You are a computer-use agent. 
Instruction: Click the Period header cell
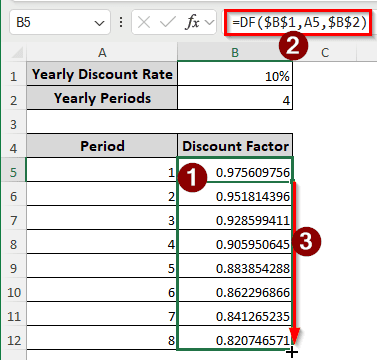point(102,146)
